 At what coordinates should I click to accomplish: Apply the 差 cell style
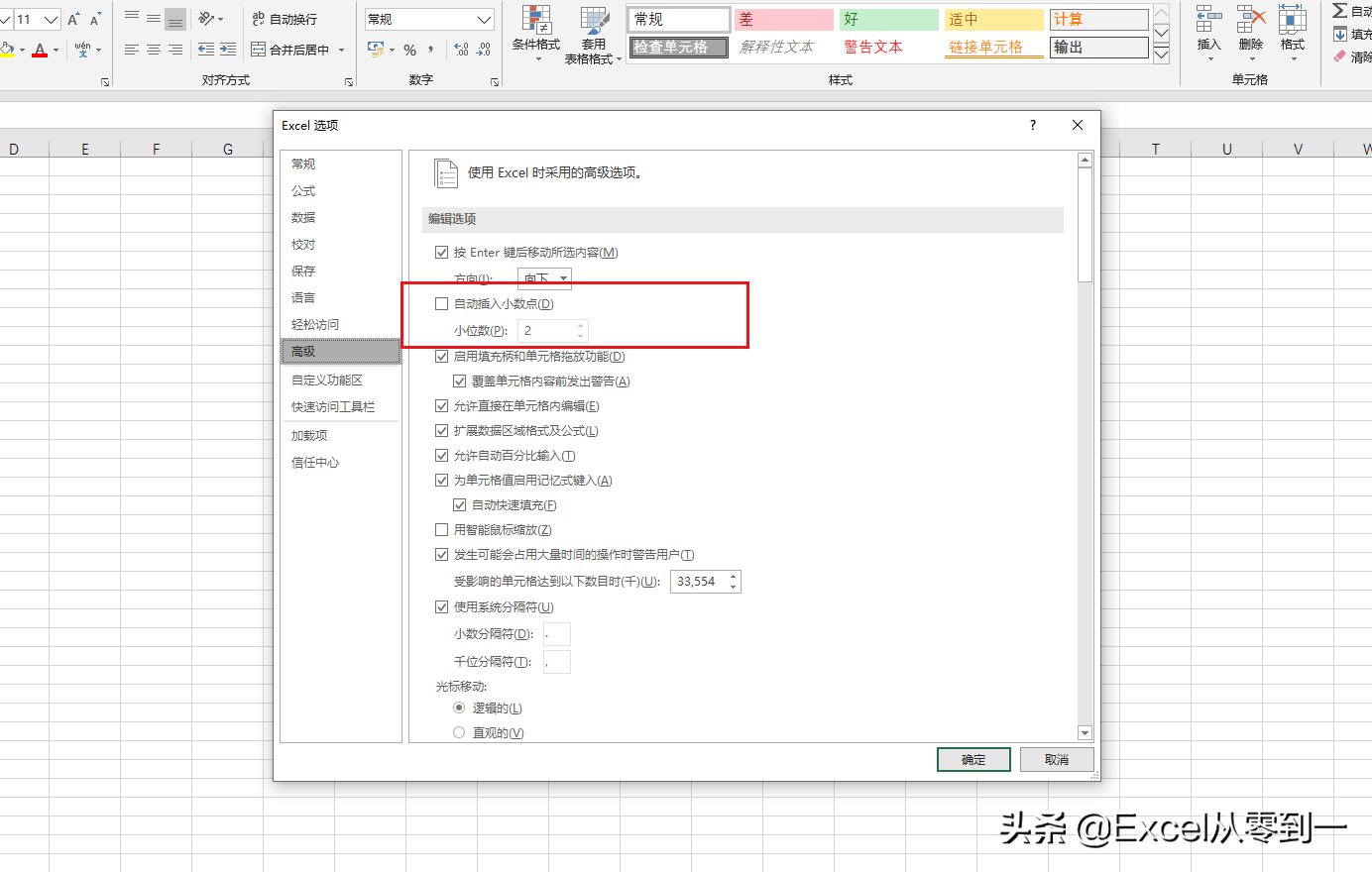pos(784,19)
